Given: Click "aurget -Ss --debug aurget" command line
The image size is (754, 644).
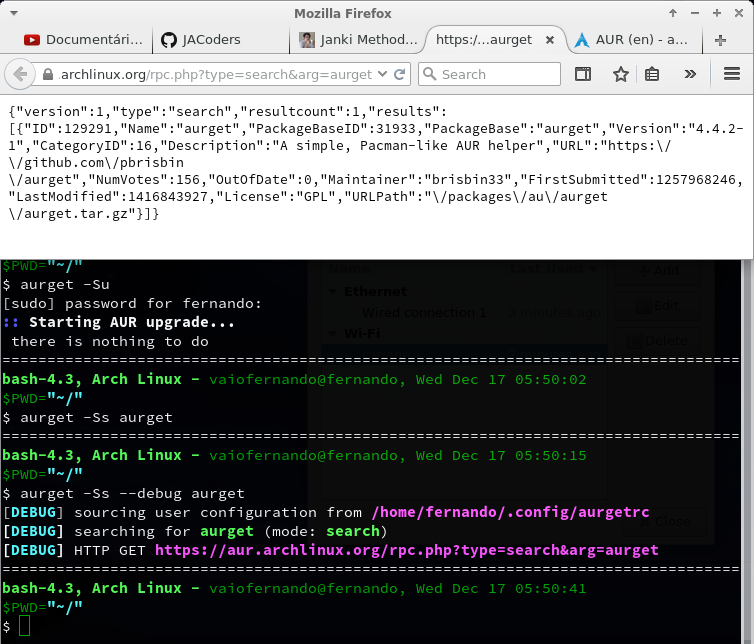Looking at the screenshot, I should tap(132, 493).
